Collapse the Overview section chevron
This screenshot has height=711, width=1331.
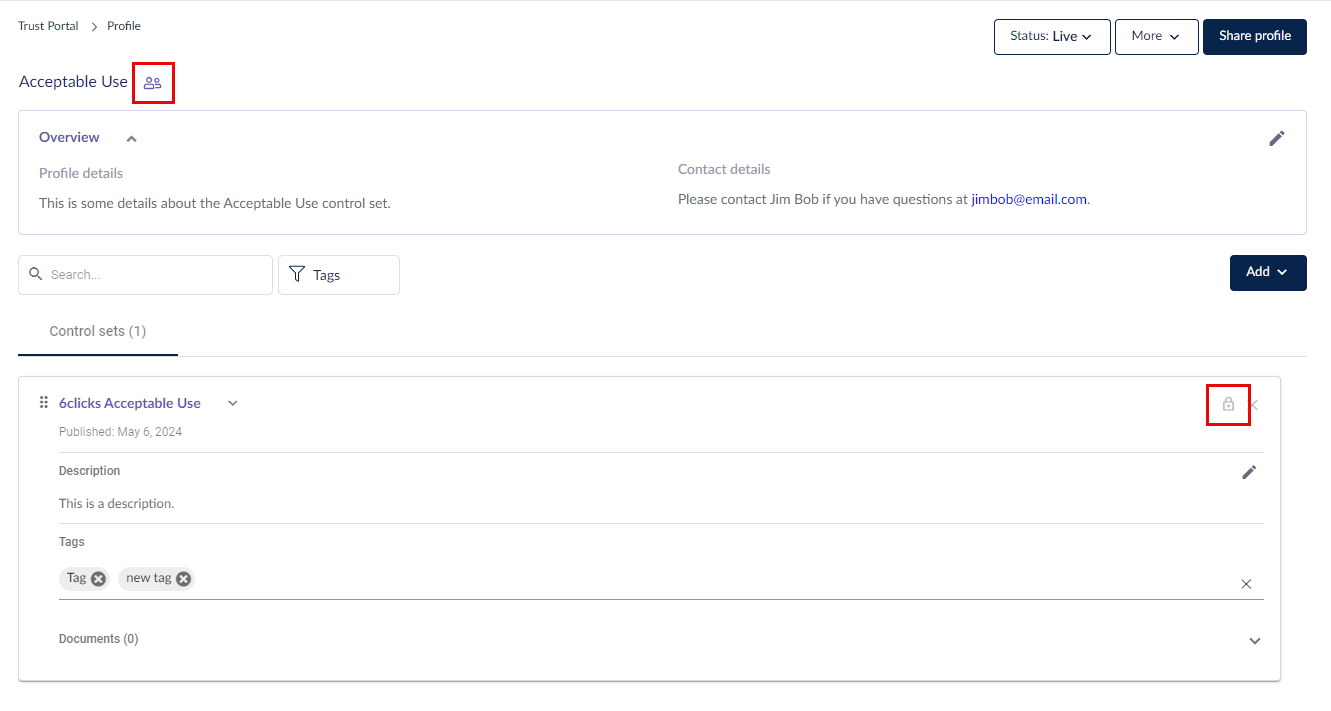131,139
